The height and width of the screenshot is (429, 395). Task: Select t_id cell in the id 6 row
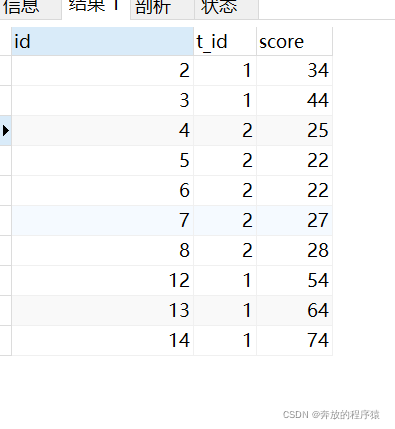click(x=225, y=190)
